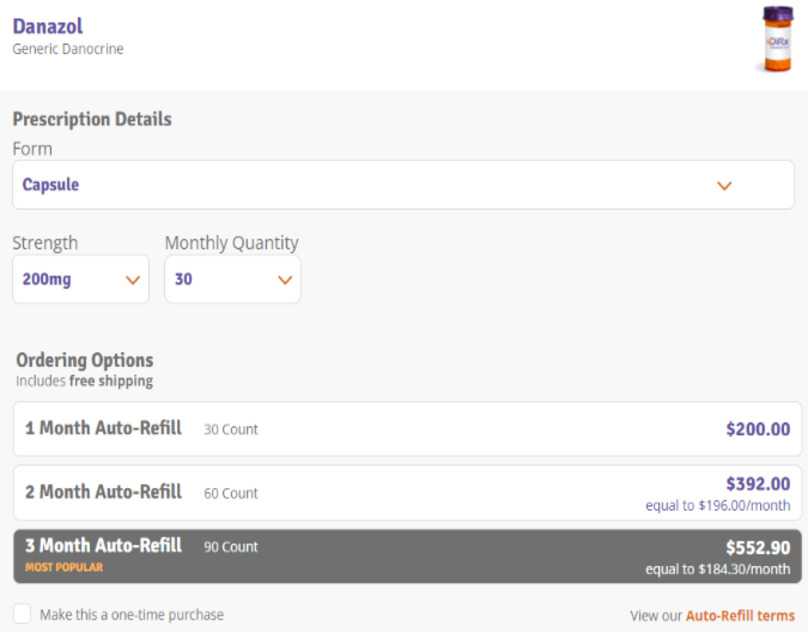Click the MOST POPULAR badge
Image resolution: width=808 pixels, height=632 pixels.
pyautogui.click(x=64, y=568)
